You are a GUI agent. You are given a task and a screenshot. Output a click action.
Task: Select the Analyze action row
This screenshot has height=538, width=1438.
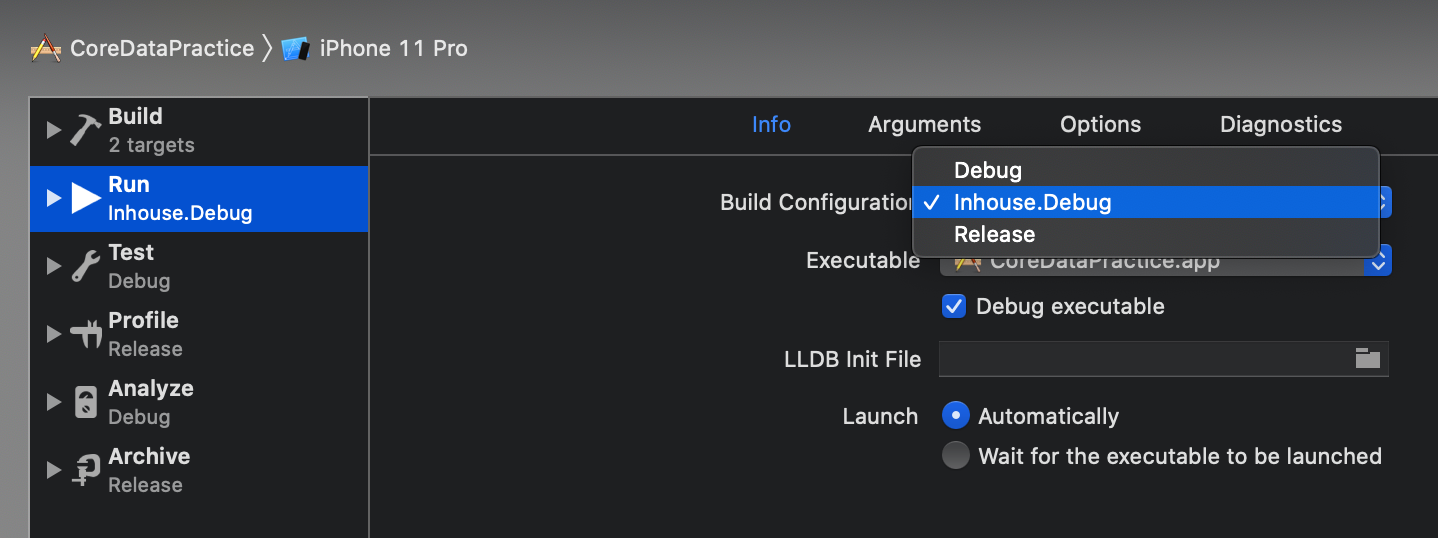point(200,402)
